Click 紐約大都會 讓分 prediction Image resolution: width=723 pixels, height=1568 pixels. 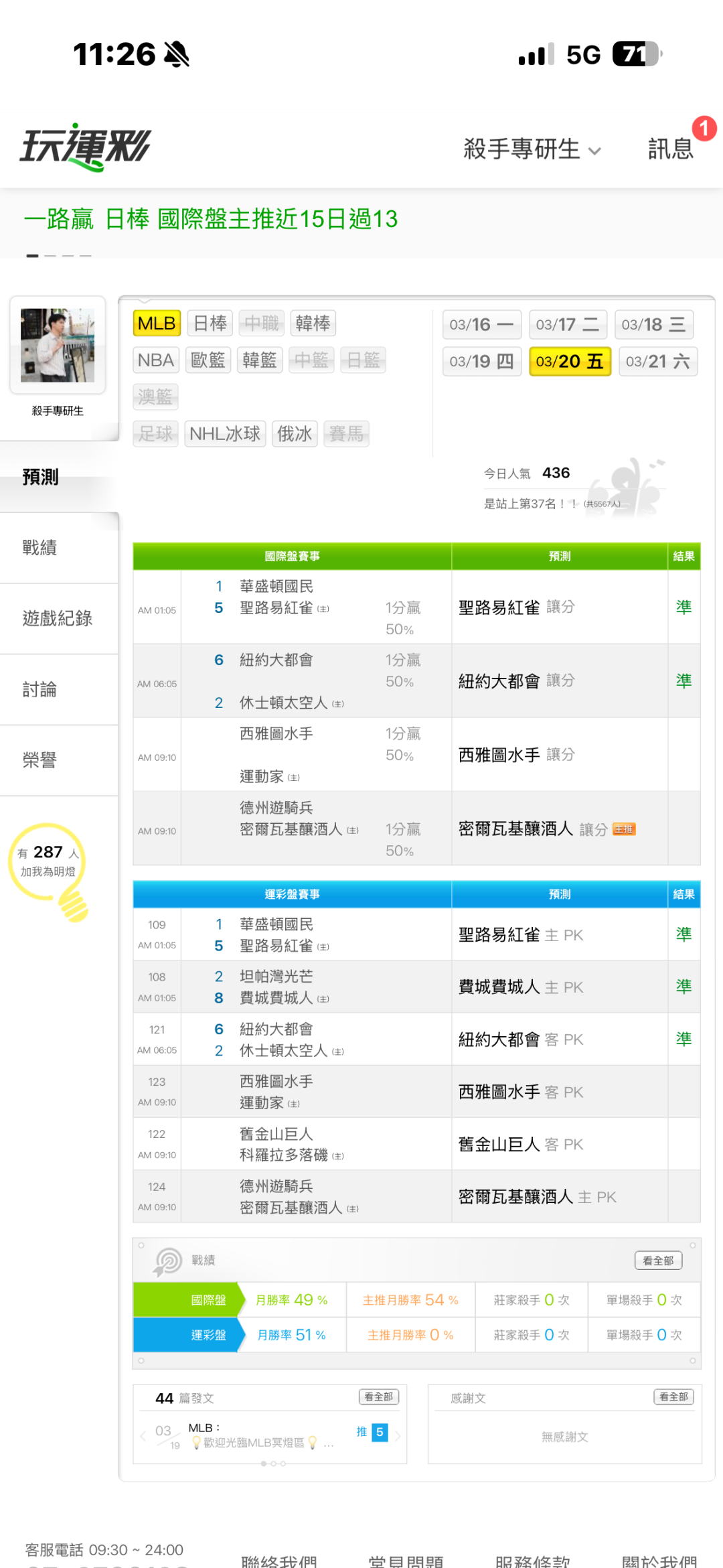pos(517,681)
